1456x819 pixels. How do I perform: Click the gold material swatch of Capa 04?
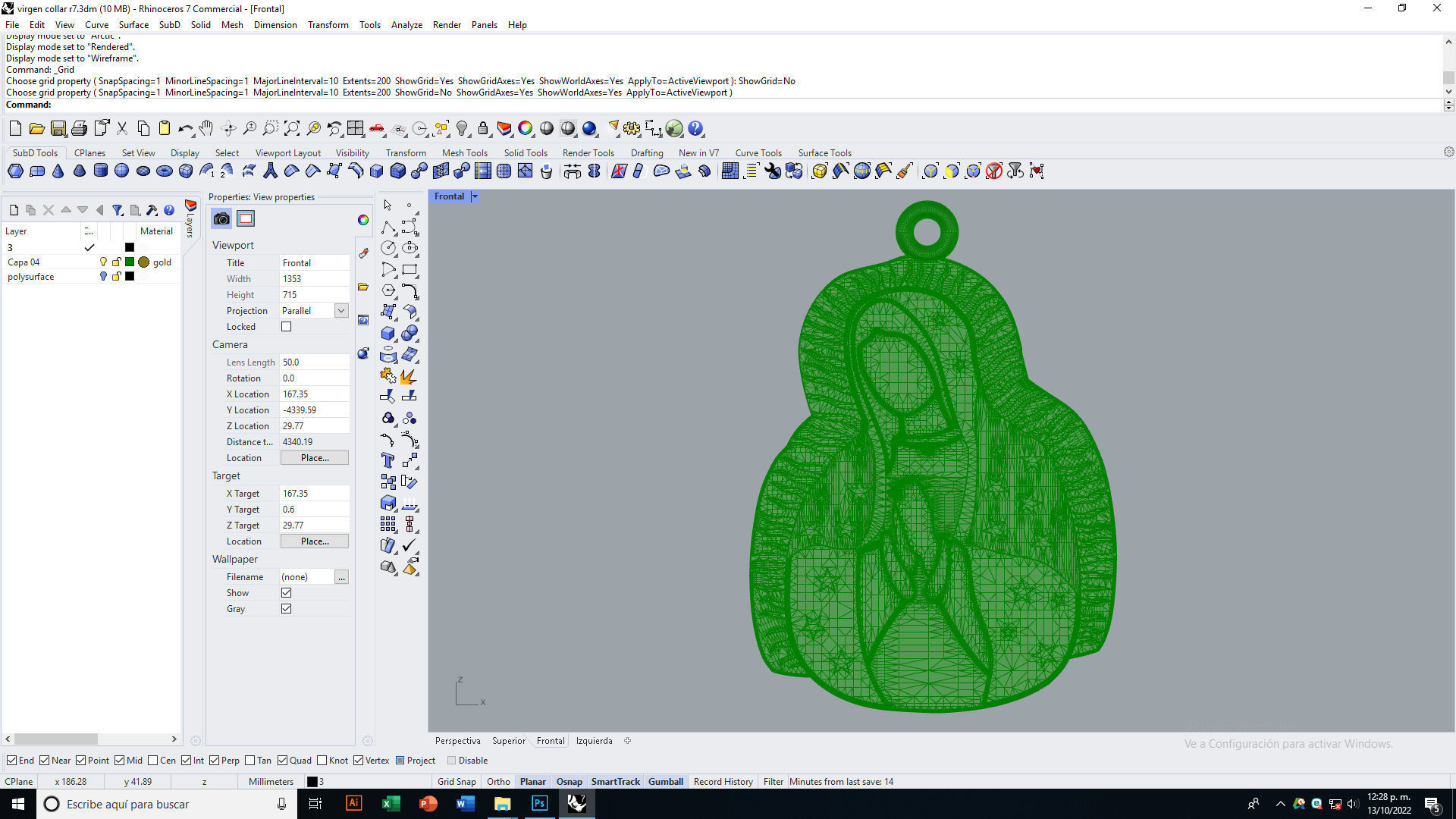143,262
